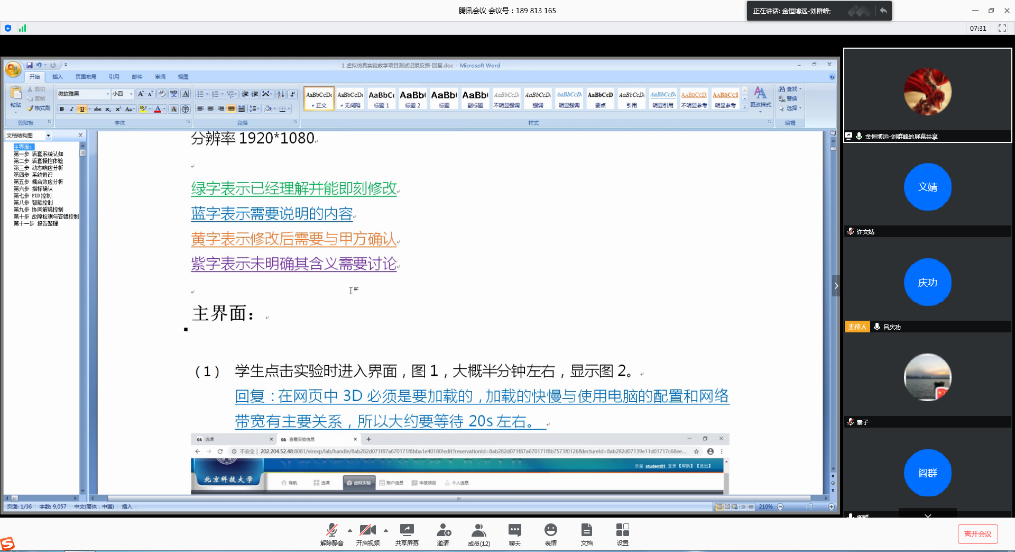Open the Chat icon in meeting toolbar

pyautogui.click(x=515, y=532)
